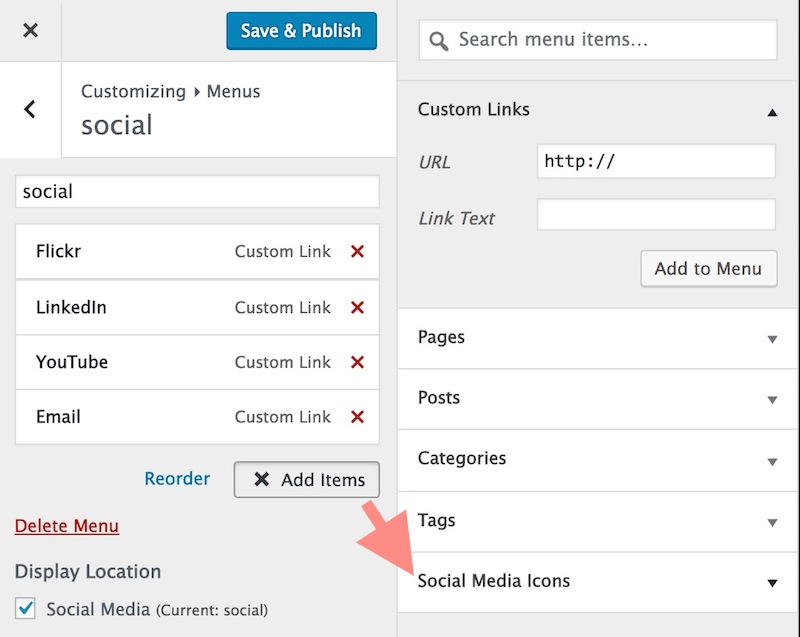Expand the Social Media Icons section
This screenshot has width=800, height=637.
[597, 582]
